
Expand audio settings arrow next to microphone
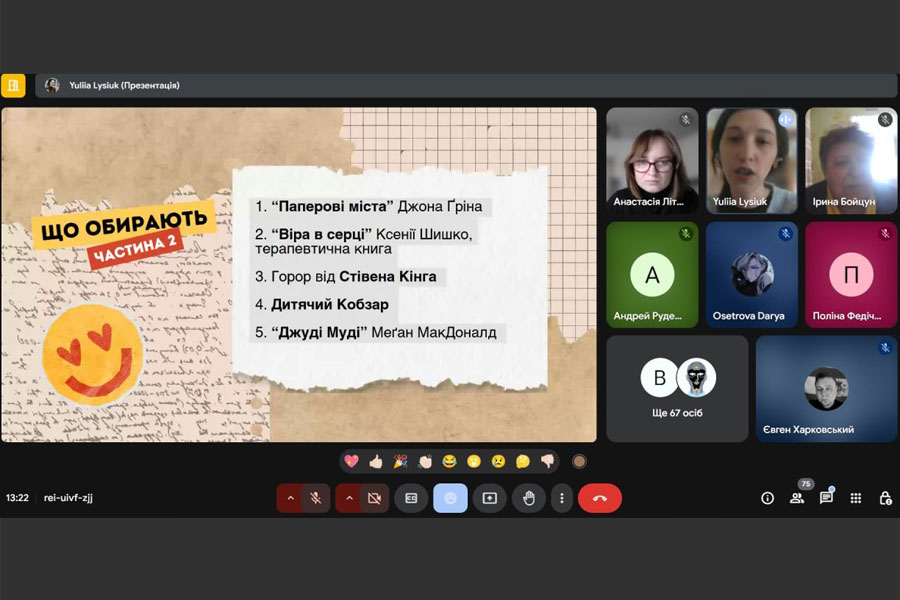point(291,498)
